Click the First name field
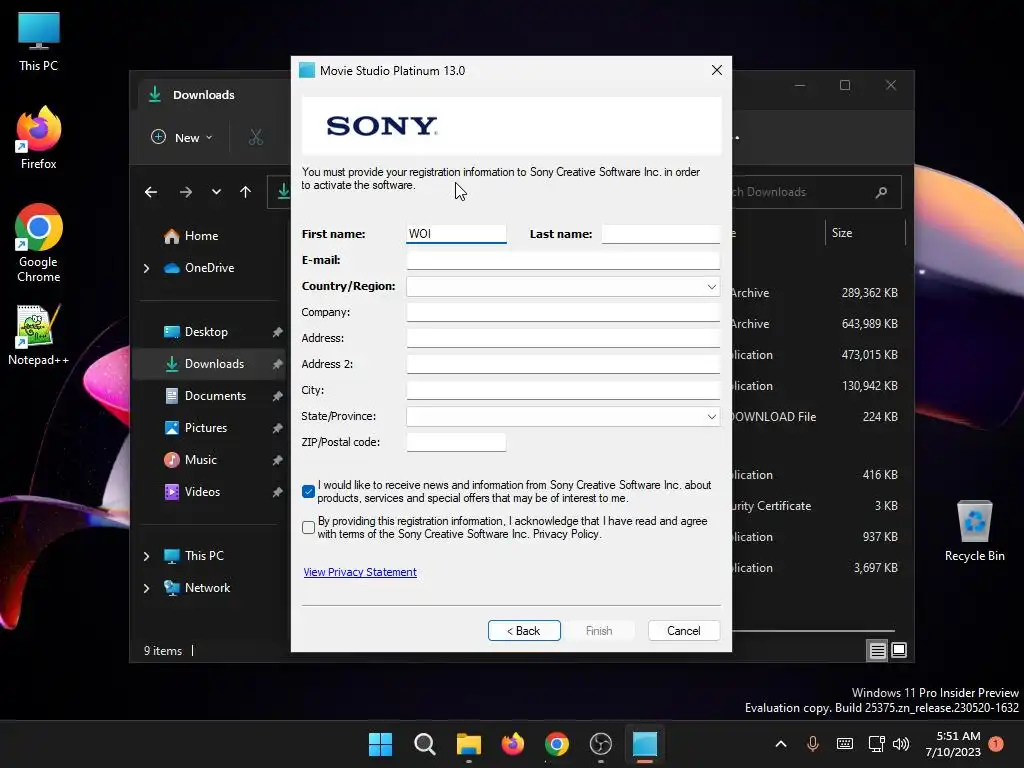The width and height of the screenshot is (1024, 768). (x=456, y=234)
